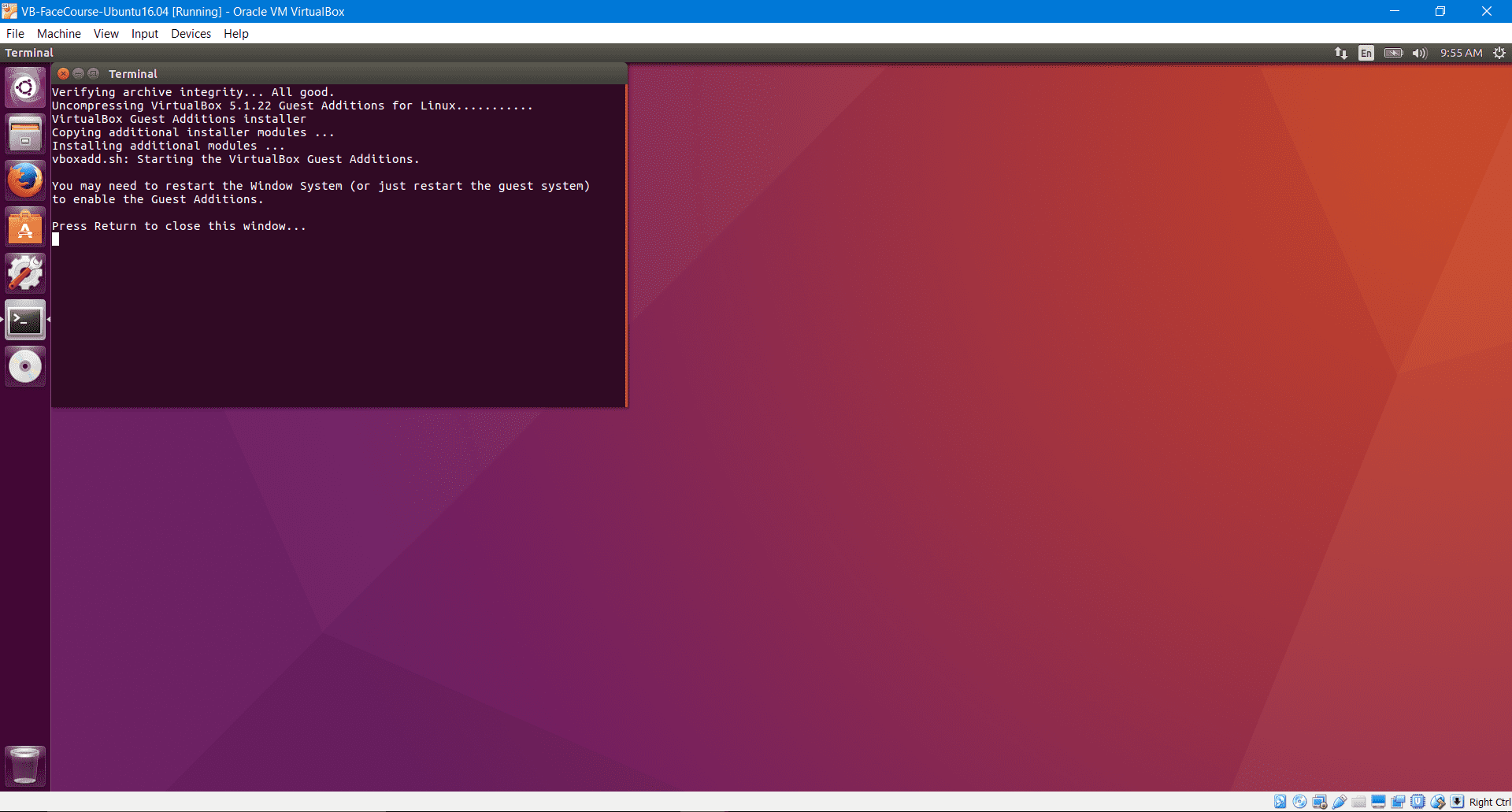The height and width of the screenshot is (812, 1512).
Task: Click the 'You may need to restart' line
Action: pos(321,186)
